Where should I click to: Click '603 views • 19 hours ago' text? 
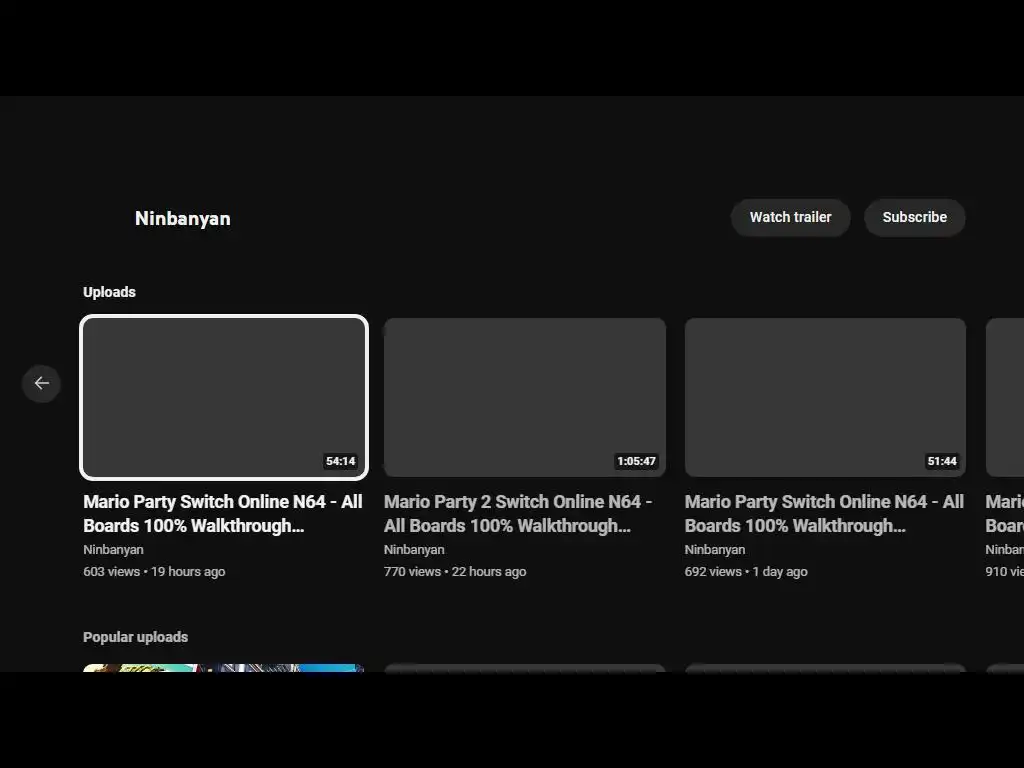point(154,571)
